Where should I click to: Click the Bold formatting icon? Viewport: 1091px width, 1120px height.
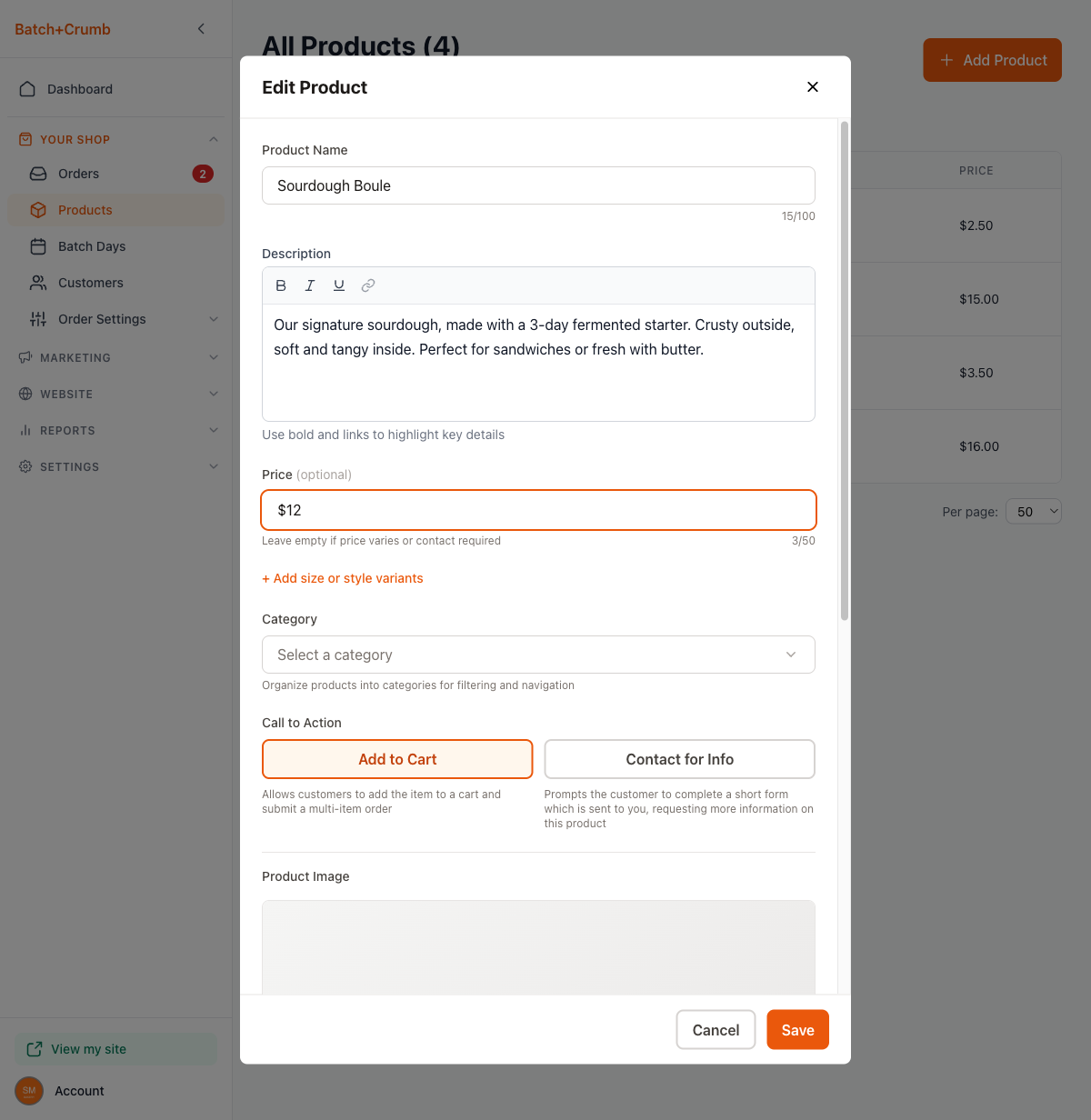[281, 285]
